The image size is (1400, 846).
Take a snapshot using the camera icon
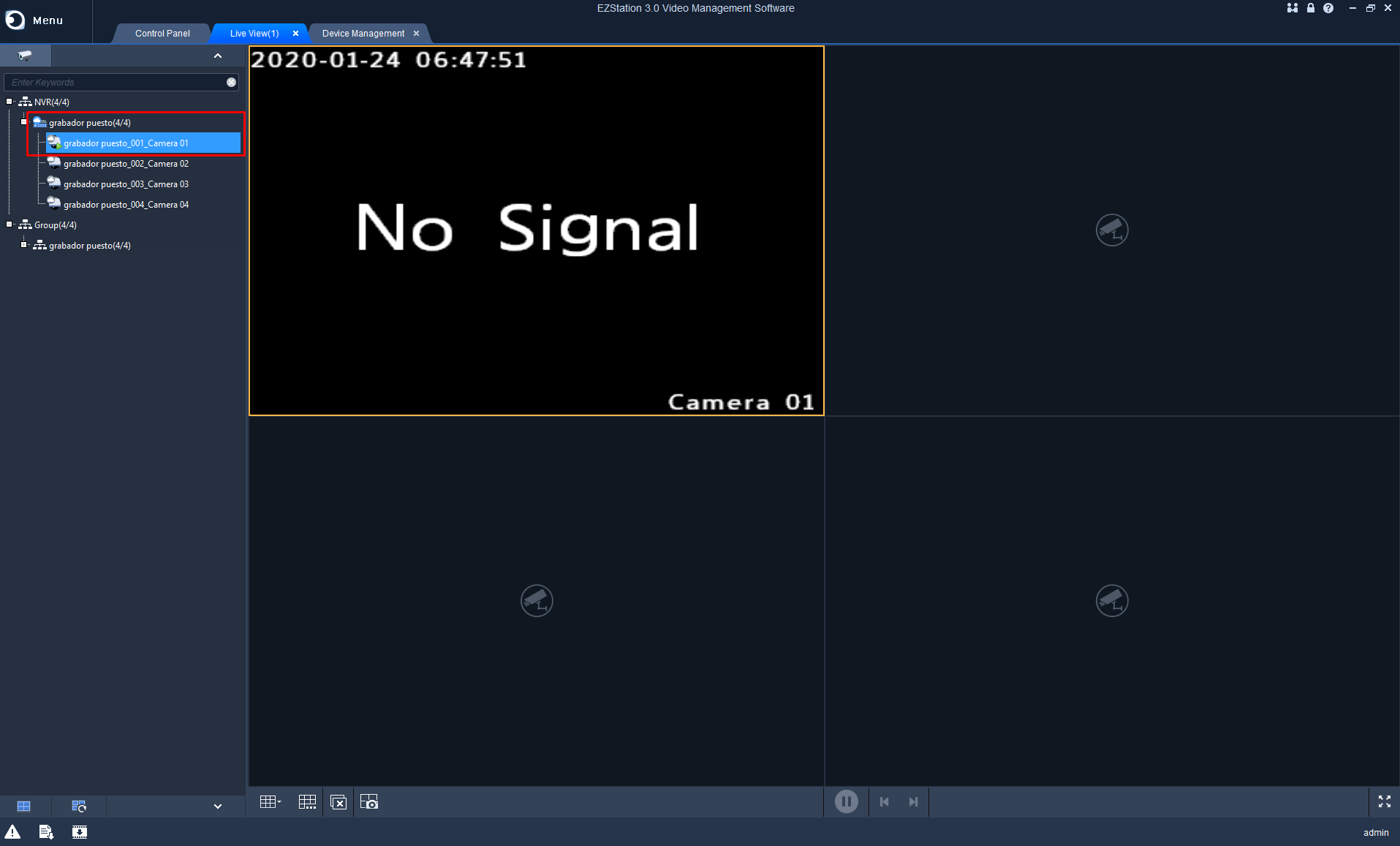point(369,801)
